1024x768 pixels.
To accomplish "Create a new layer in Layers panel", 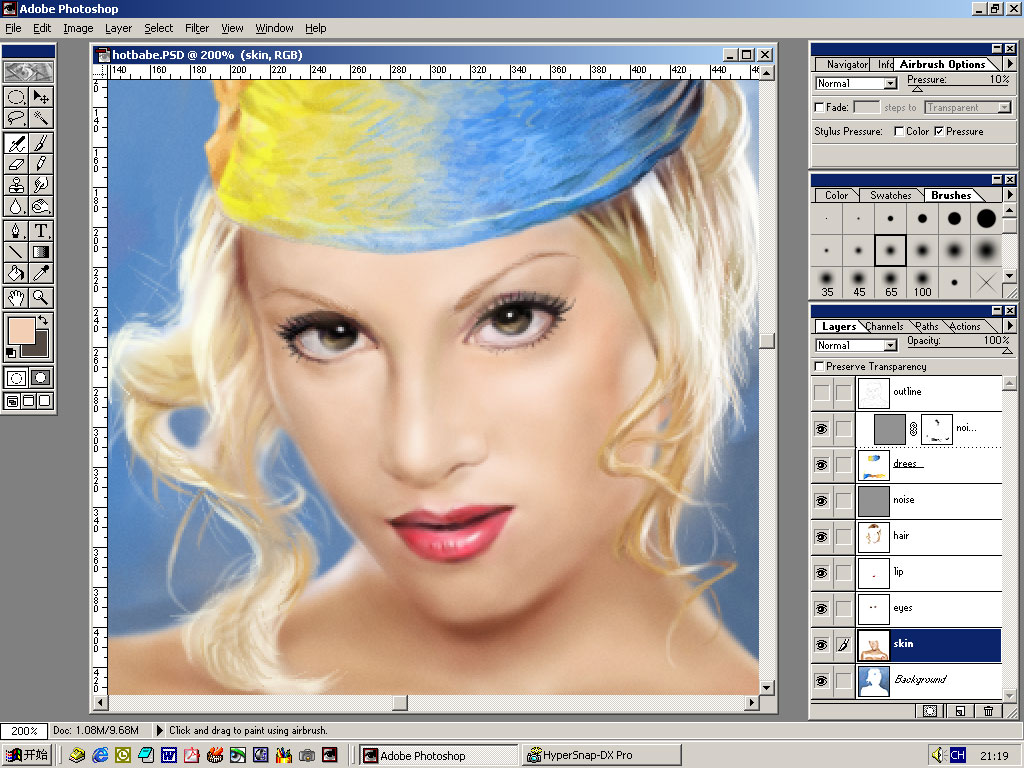I will [x=960, y=711].
